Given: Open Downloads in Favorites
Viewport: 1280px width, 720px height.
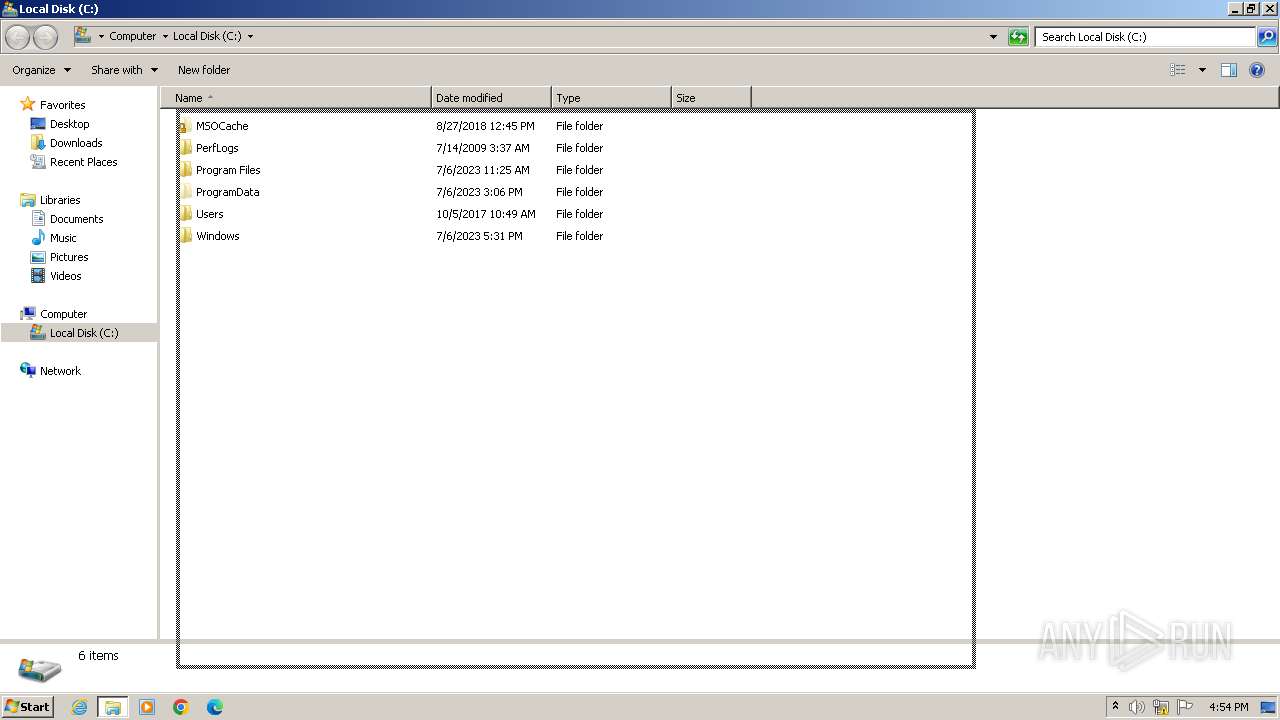Looking at the screenshot, I should (x=76, y=143).
